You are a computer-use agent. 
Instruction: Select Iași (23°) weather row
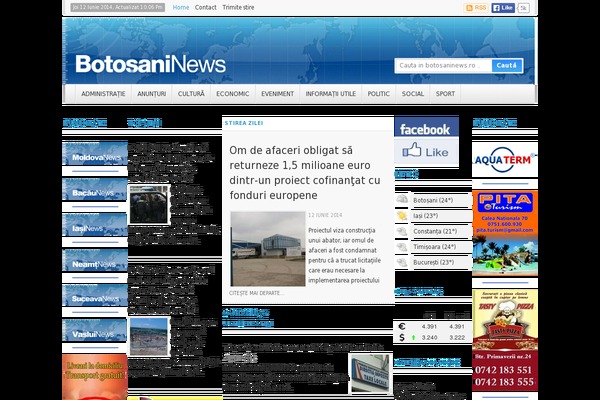tap(441, 216)
